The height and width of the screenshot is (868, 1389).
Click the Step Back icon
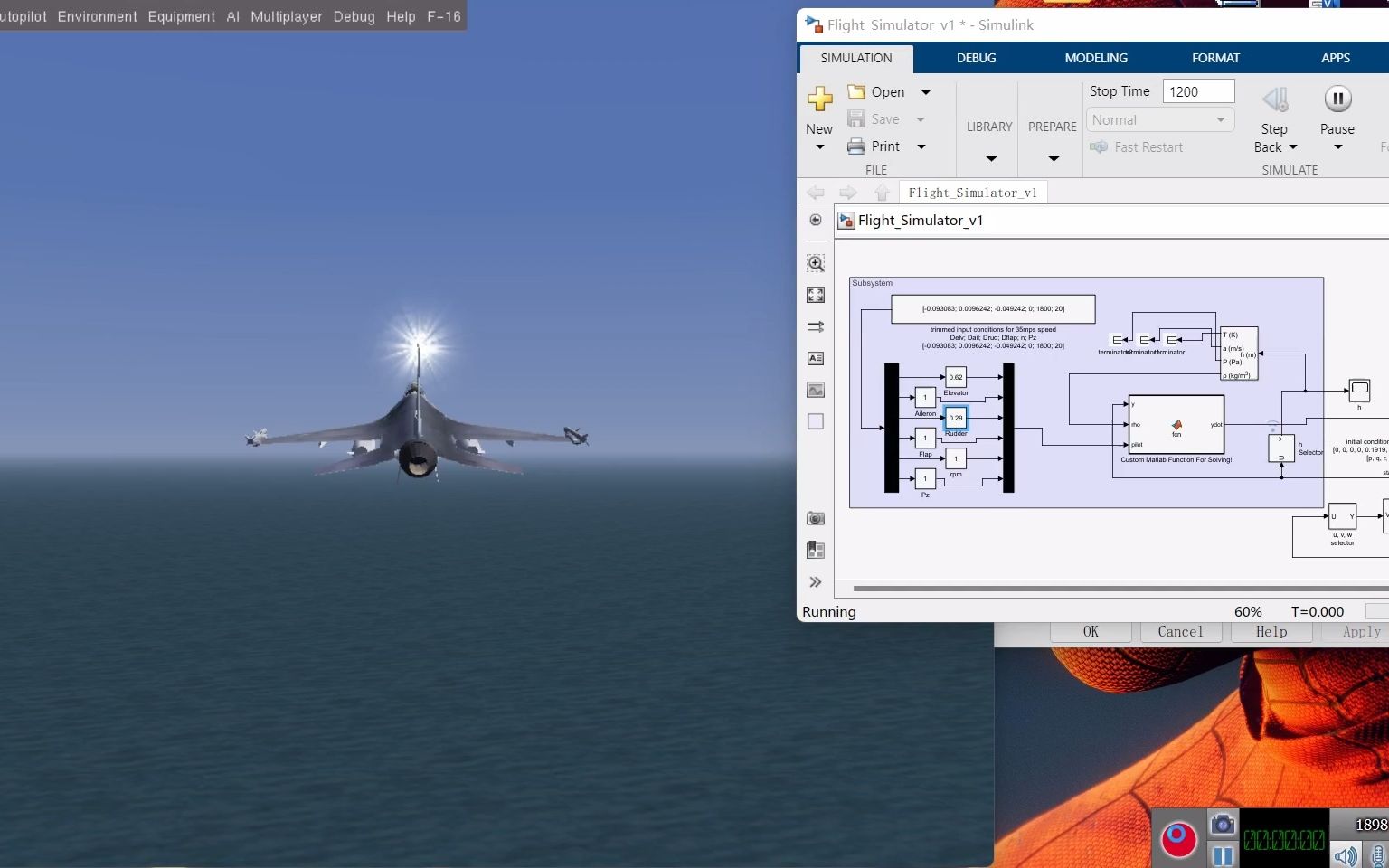pos(1275,99)
